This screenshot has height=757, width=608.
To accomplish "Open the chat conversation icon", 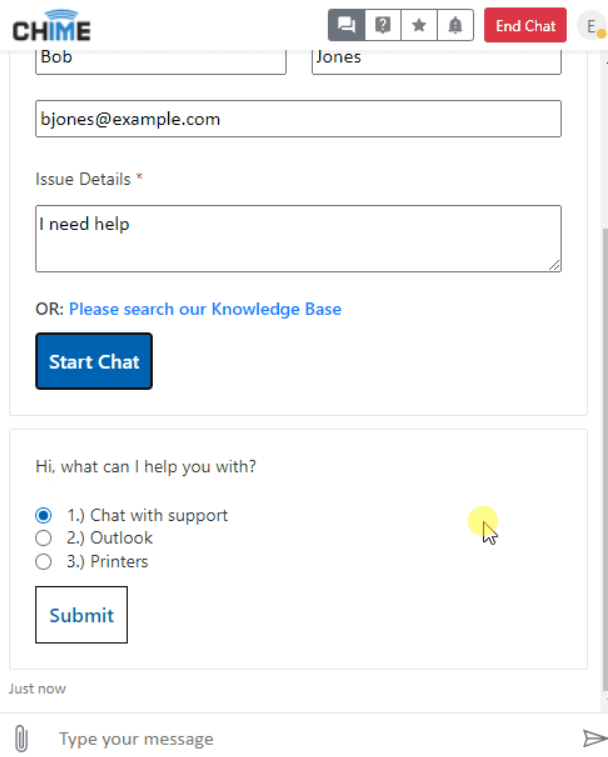I will 346,25.
